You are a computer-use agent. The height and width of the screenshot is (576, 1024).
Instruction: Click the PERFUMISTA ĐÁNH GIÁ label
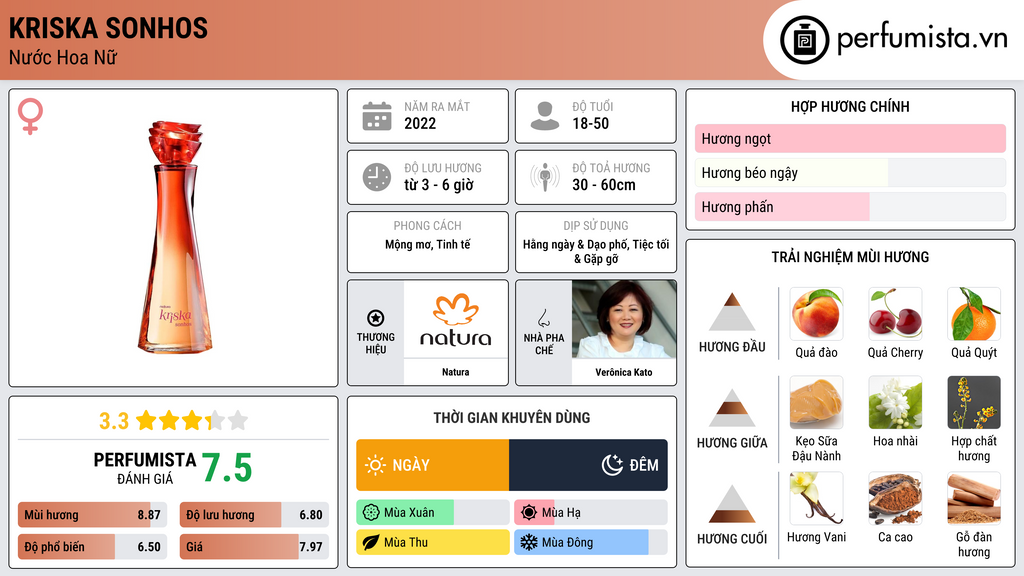(144, 468)
